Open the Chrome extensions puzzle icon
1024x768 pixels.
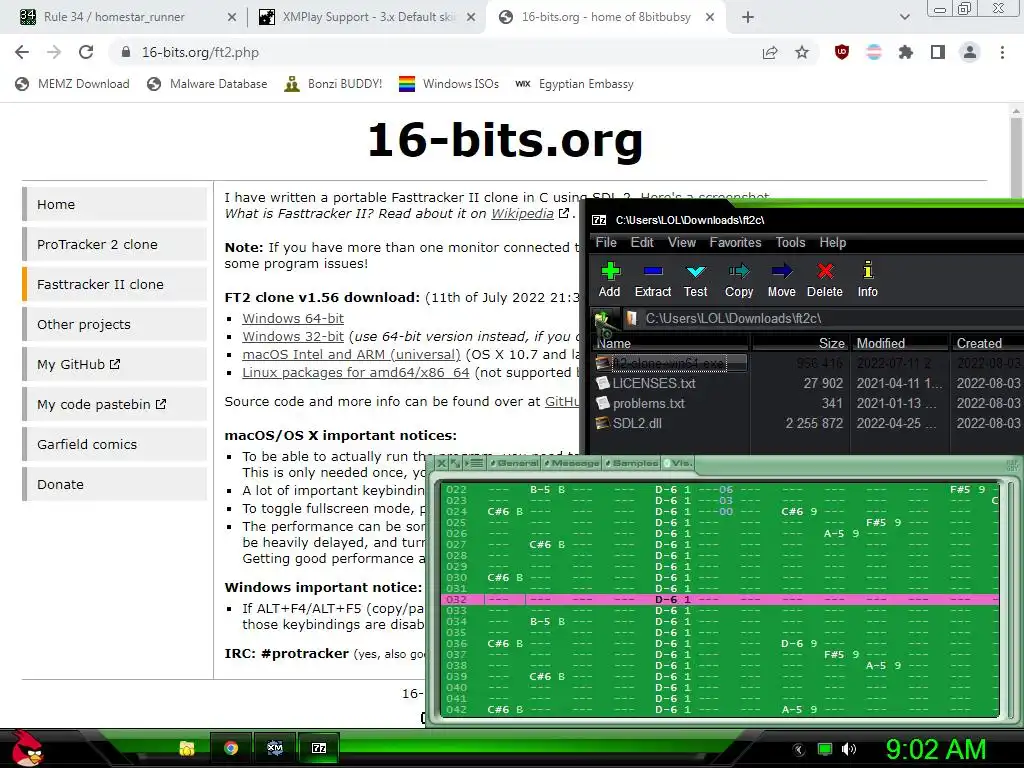click(905, 52)
